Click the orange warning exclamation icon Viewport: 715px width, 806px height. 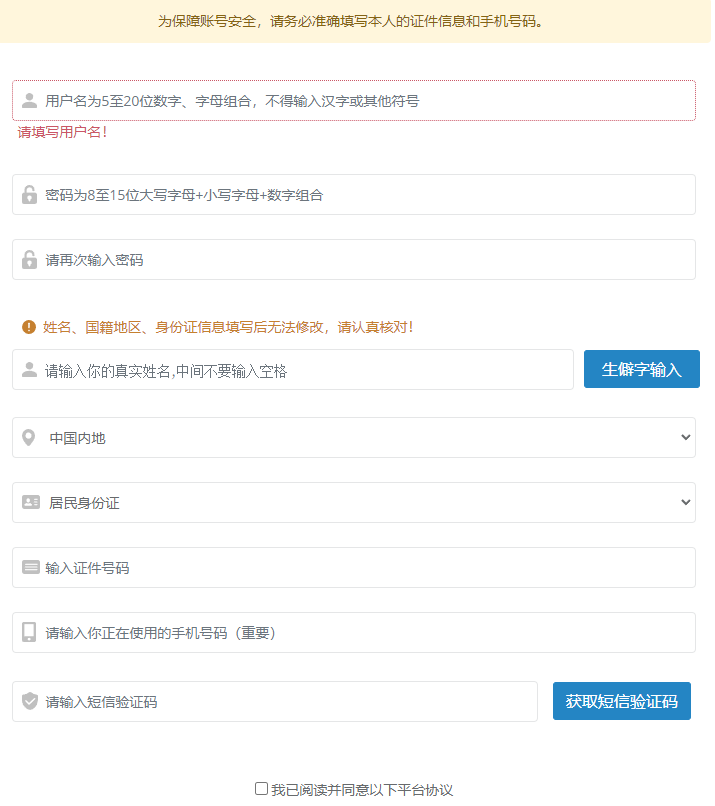pyautogui.click(x=29, y=327)
